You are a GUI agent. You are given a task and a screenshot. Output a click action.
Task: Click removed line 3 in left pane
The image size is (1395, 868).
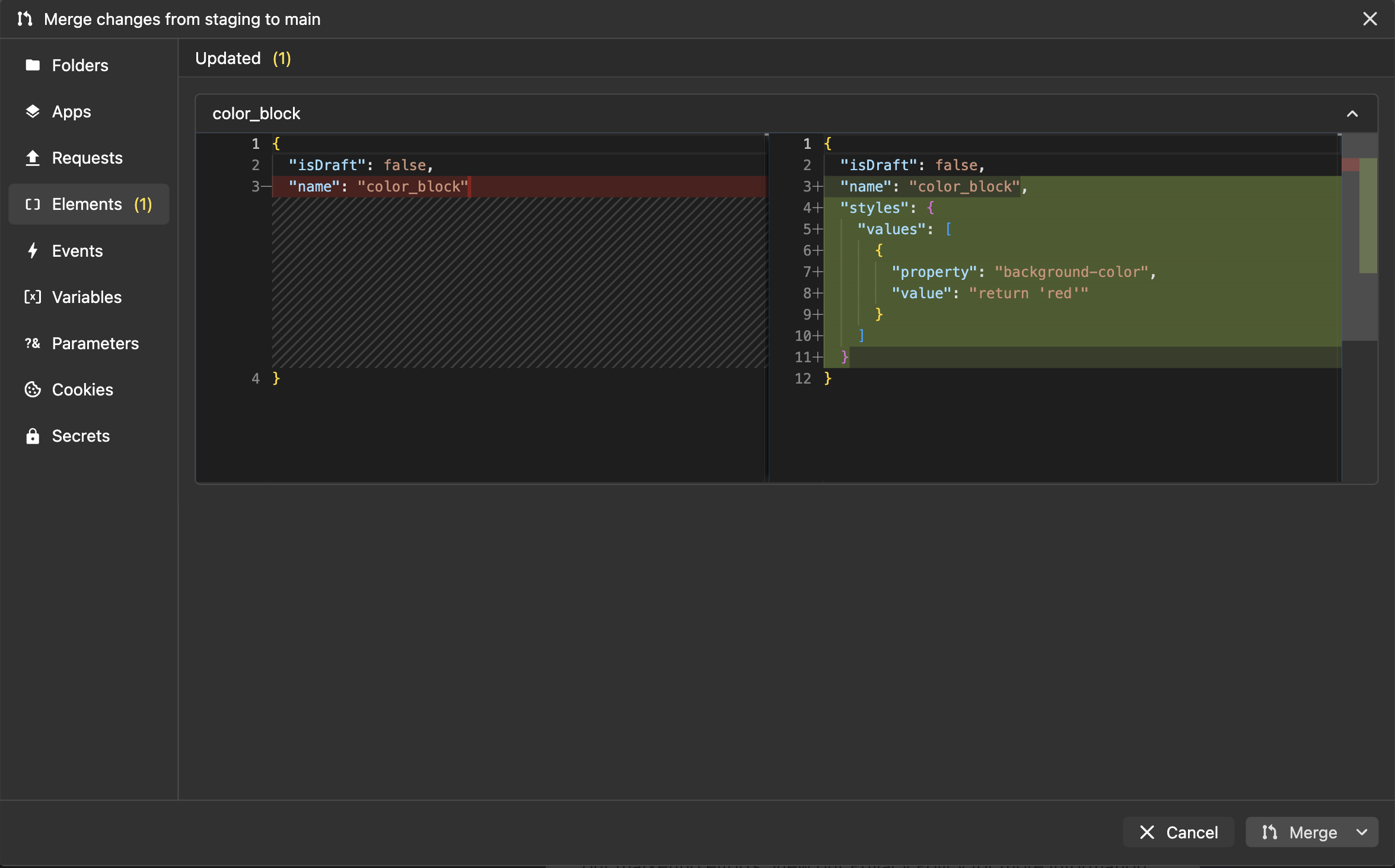pos(519,187)
